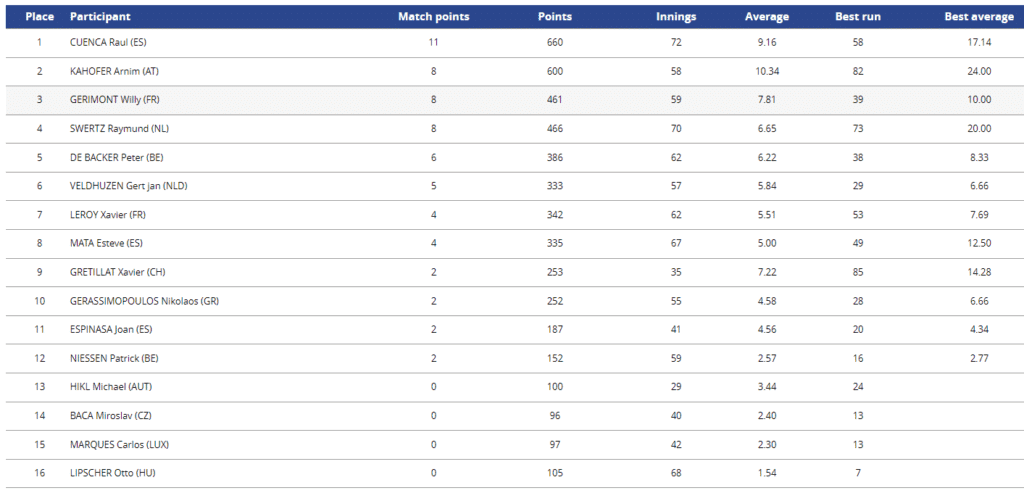
Task: Click the Best average column header
Action: click(979, 17)
